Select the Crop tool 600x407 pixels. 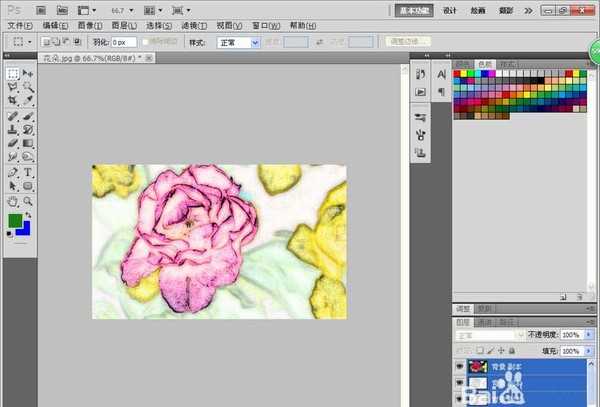click(x=12, y=102)
